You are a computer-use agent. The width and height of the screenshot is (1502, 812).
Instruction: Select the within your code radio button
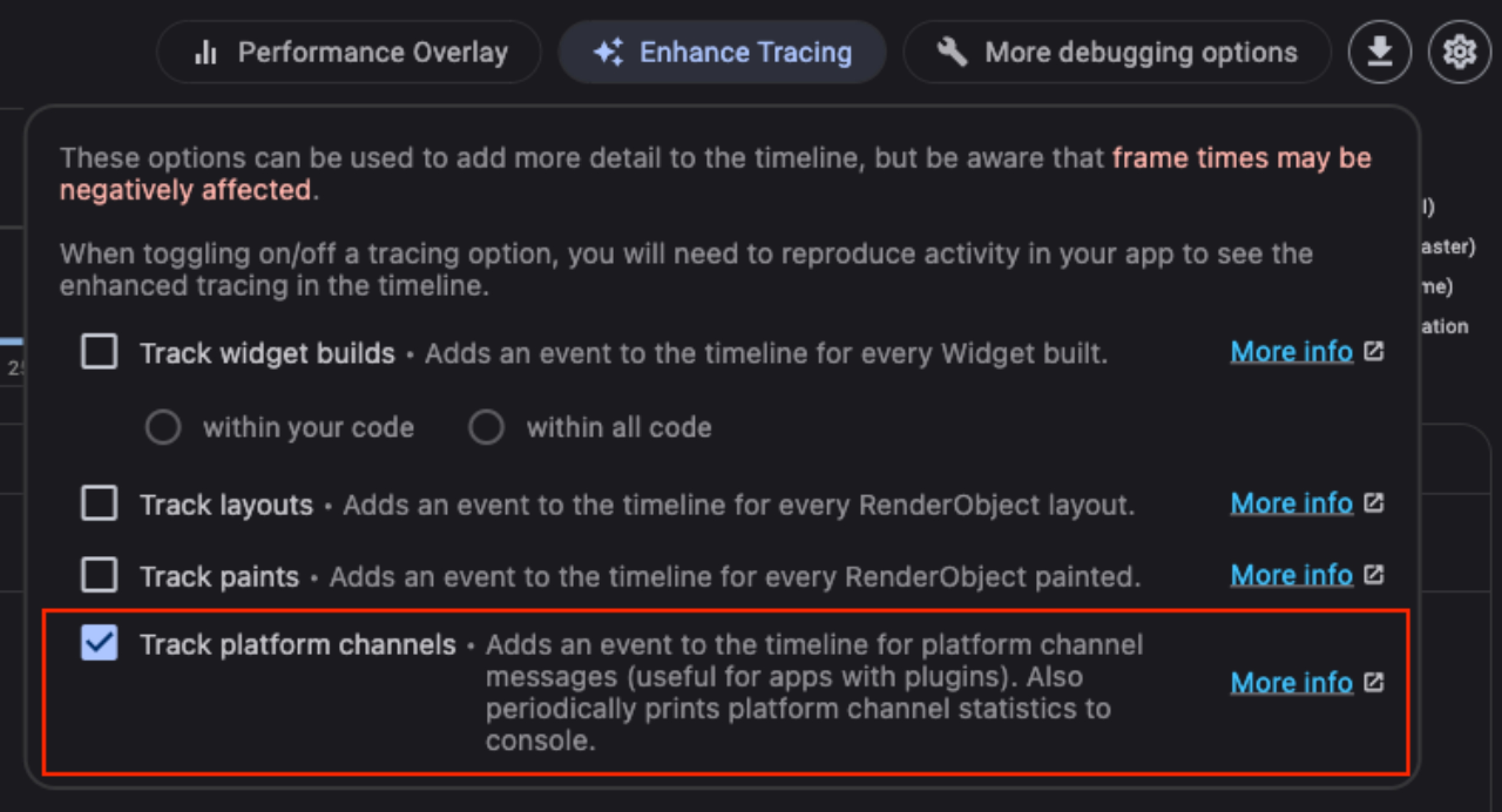pos(163,427)
